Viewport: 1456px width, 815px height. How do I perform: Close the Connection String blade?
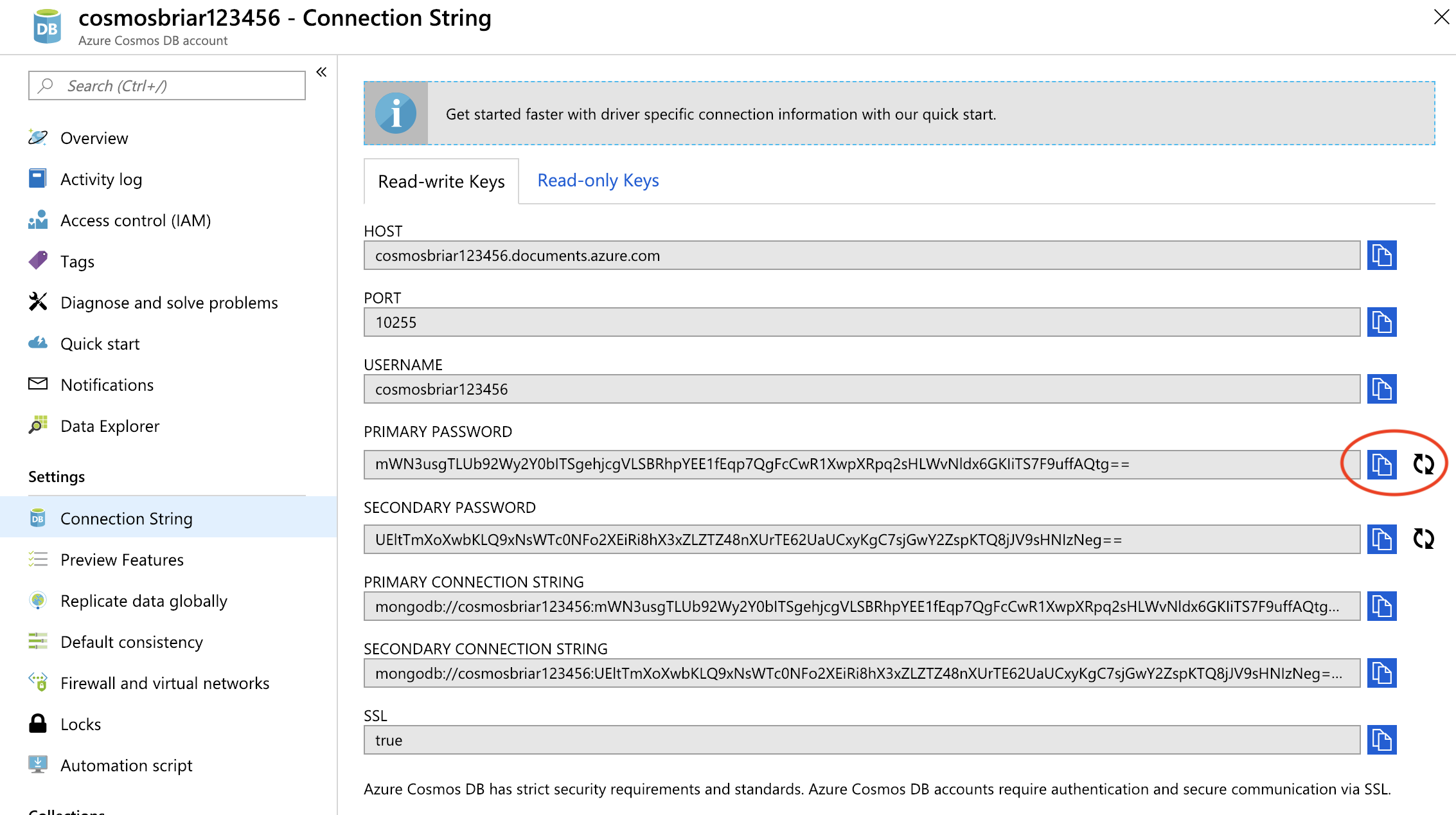(x=1441, y=17)
